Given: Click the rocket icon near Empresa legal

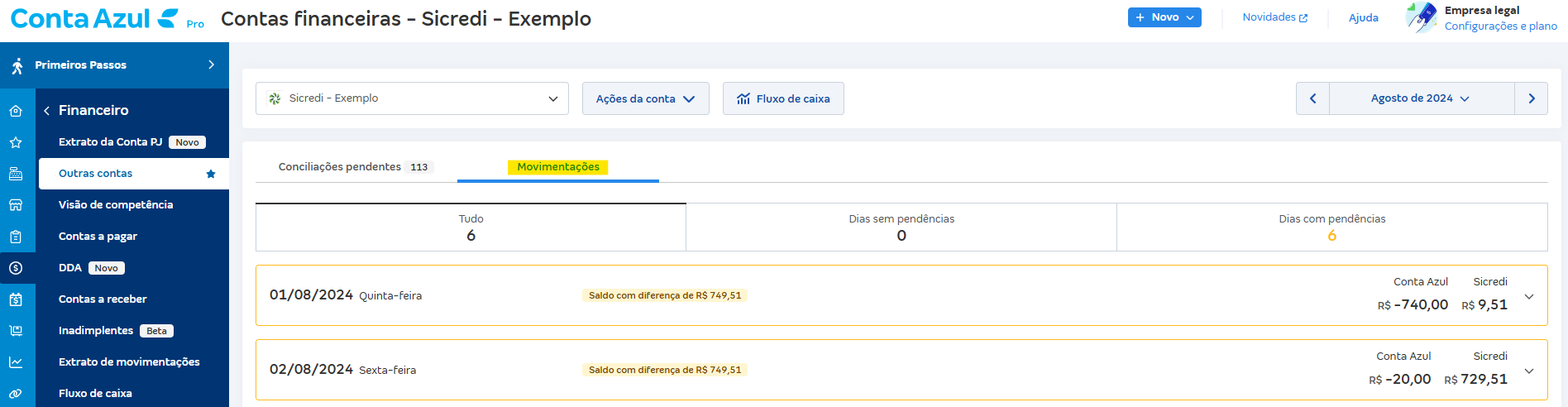Looking at the screenshot, I should pyautogui.click(x=1422, y=17).
